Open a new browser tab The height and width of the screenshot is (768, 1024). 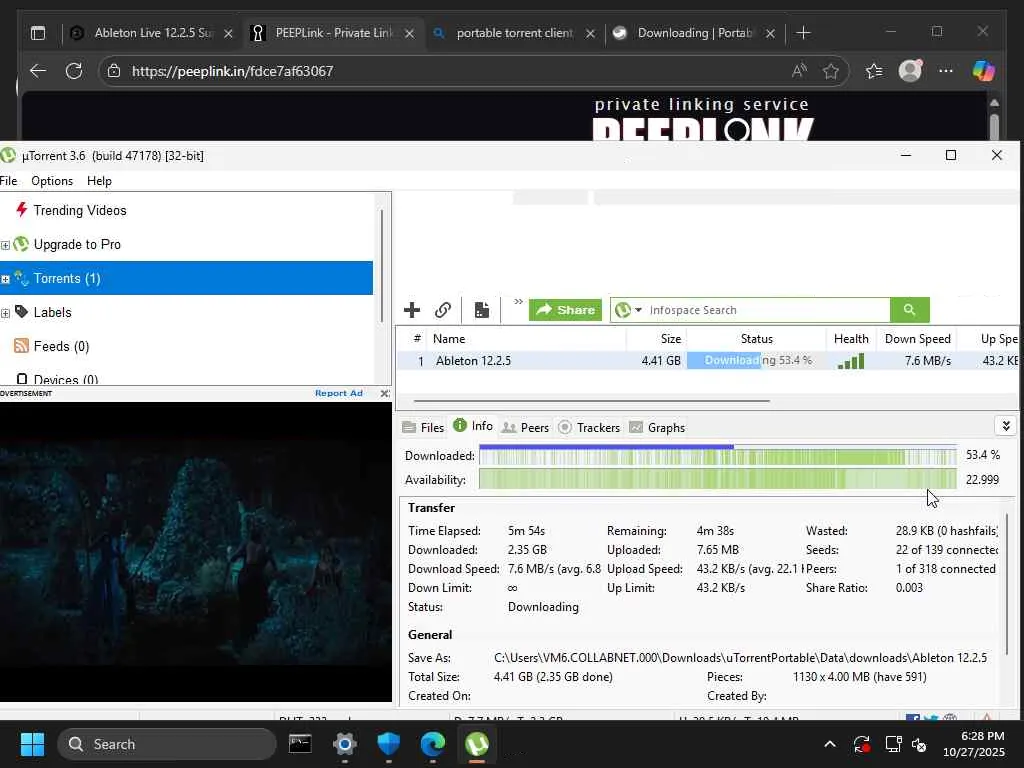[x=803, y=33]
